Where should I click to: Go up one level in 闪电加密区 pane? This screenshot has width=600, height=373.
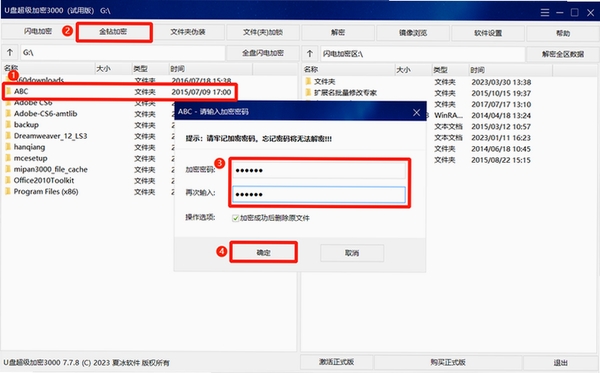point(310,54)
